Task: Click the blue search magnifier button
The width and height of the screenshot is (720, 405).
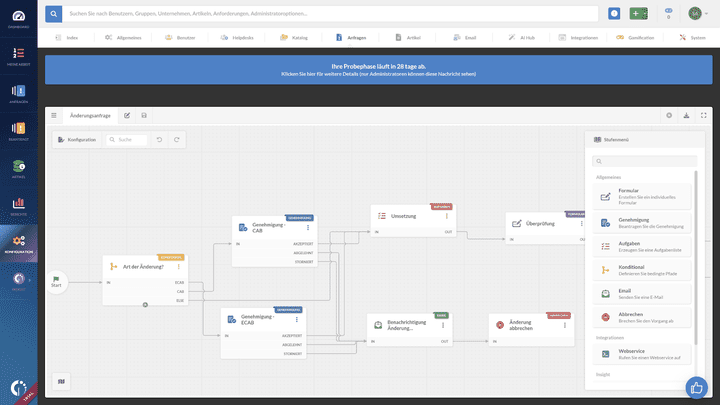Action: 54,14
